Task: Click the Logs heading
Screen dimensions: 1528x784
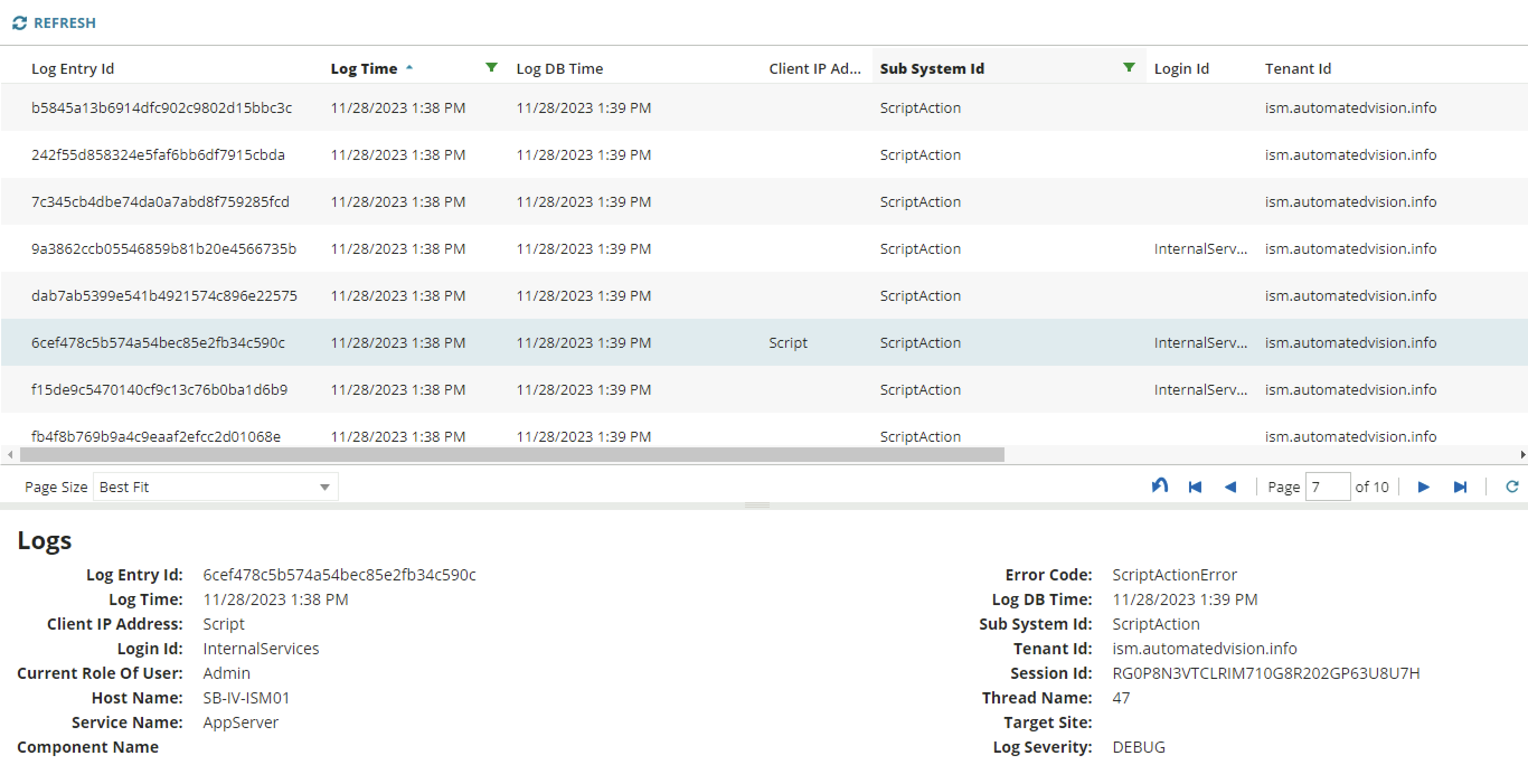Action: (x=45, y=540)
